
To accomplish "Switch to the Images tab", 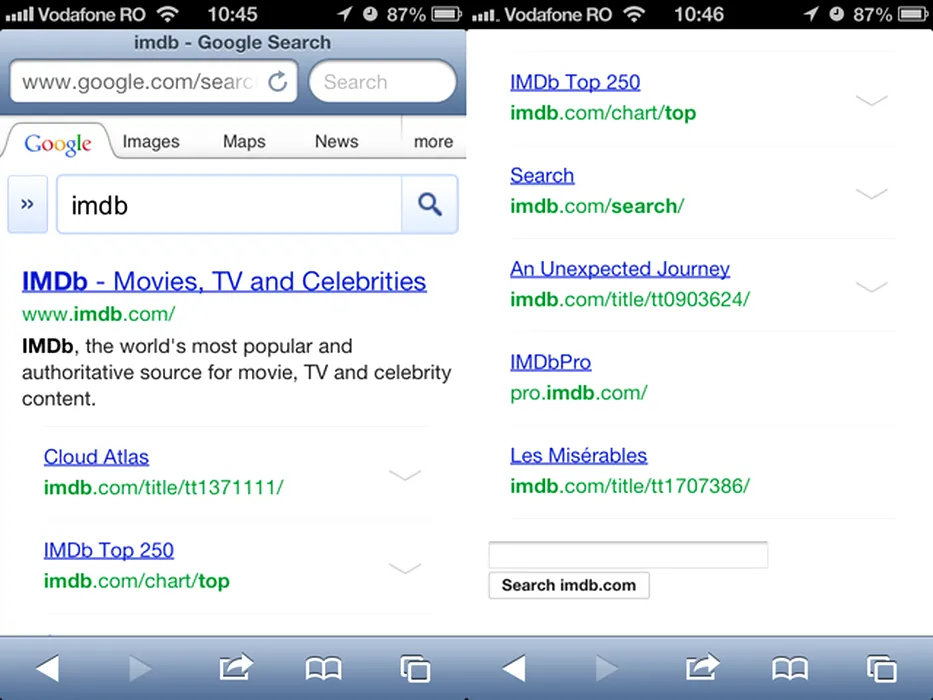I will click(x=151, y=142).
